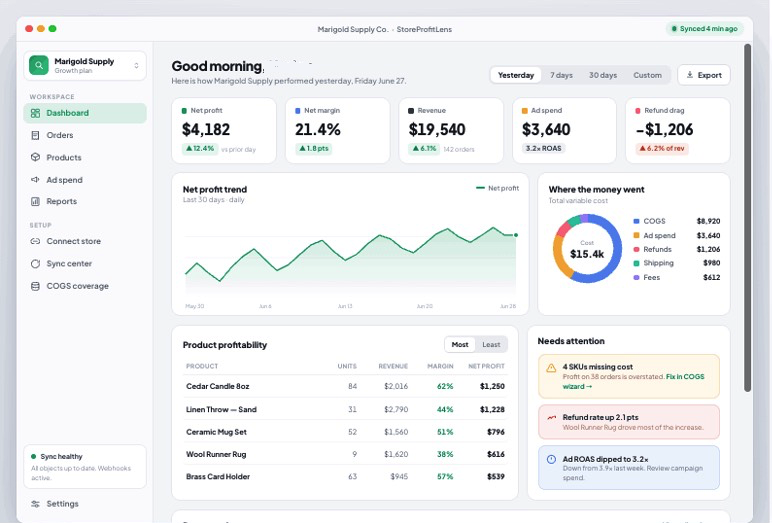
Task: Select the Yesterday date range
Action: 516,75
